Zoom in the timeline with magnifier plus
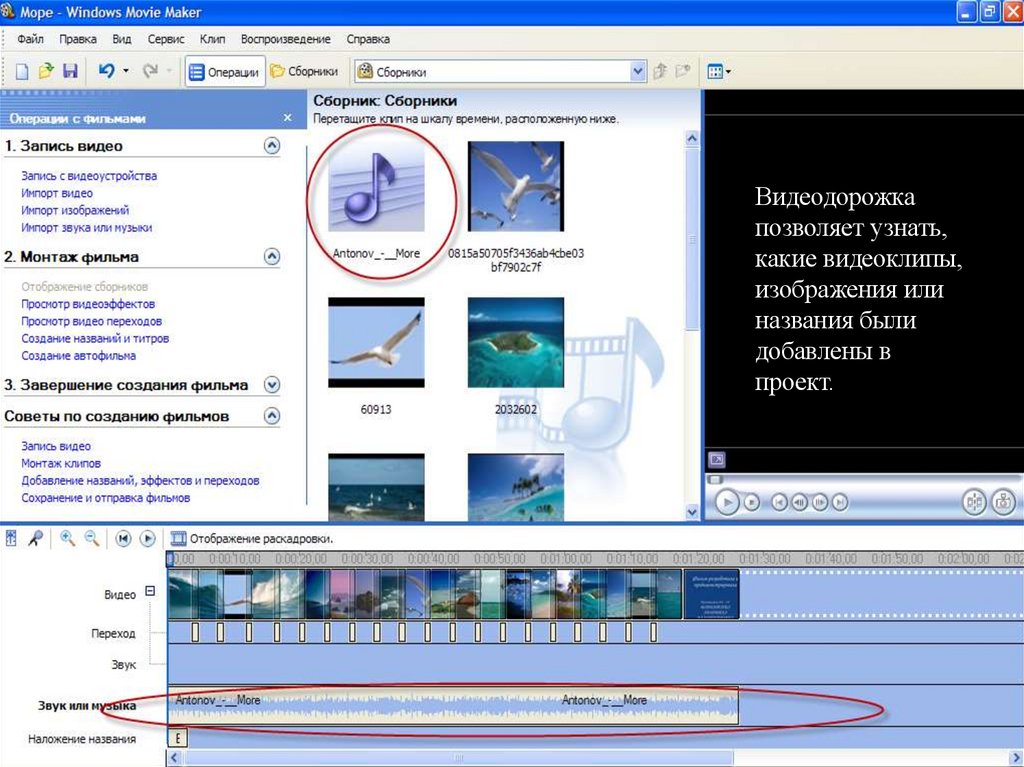The image size is (1024, 767). tap(68, 538)
